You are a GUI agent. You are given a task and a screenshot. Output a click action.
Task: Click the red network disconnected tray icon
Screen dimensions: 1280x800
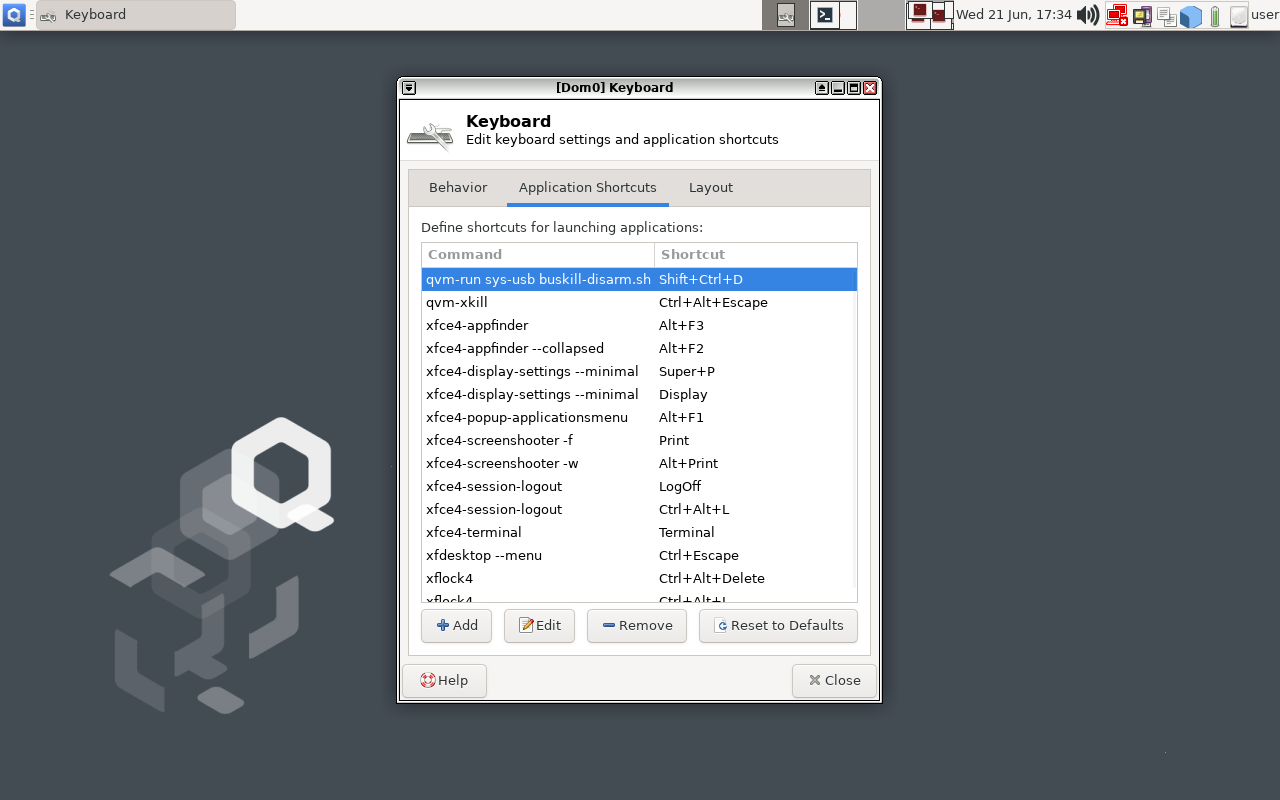(1116, 15)
